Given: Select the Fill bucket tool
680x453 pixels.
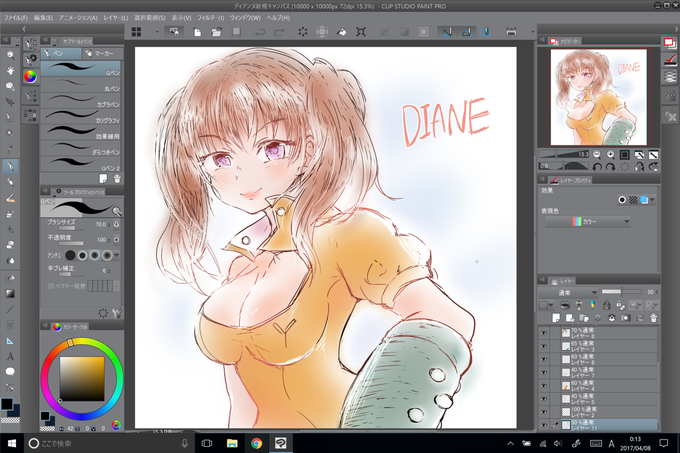Looking at the screenshot, I should coord(10,278).
